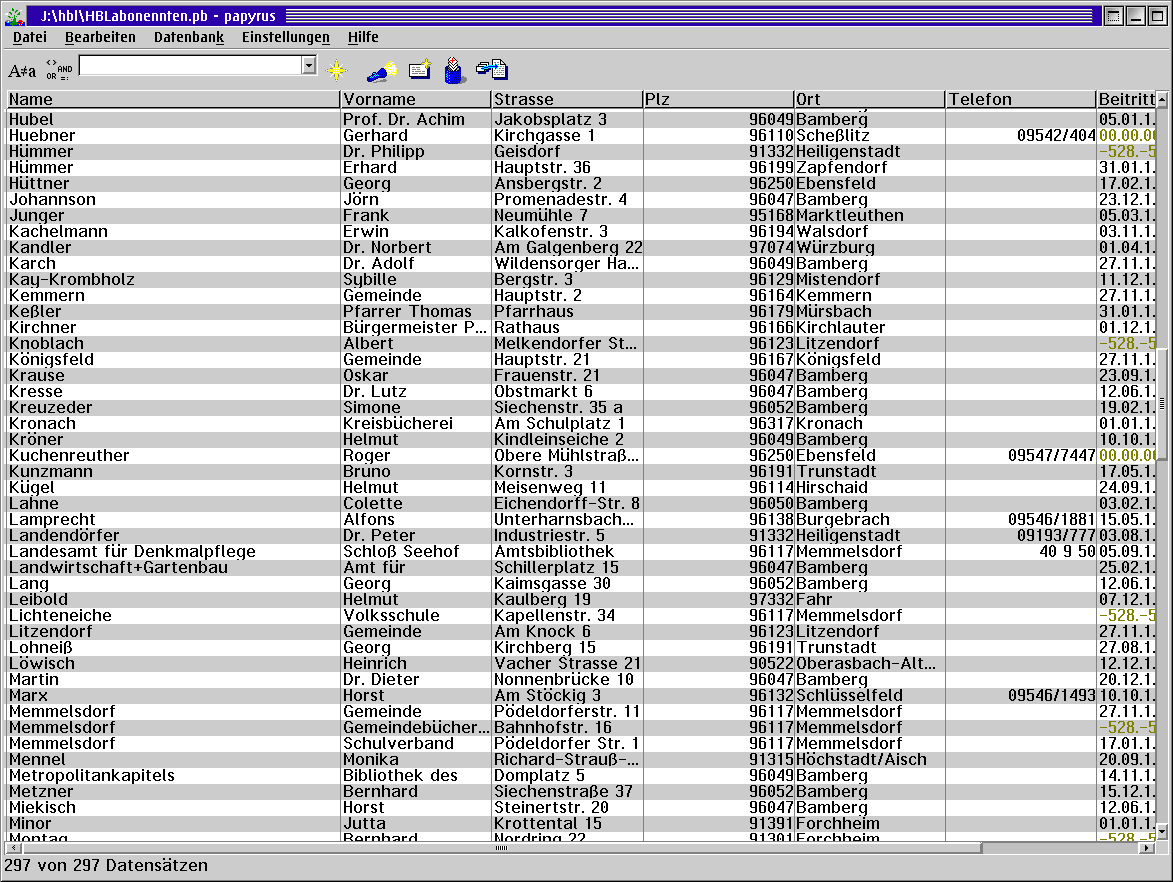Sort by the Name column header
Screen dimensions: 1173x882
click(x=173, y=99)
